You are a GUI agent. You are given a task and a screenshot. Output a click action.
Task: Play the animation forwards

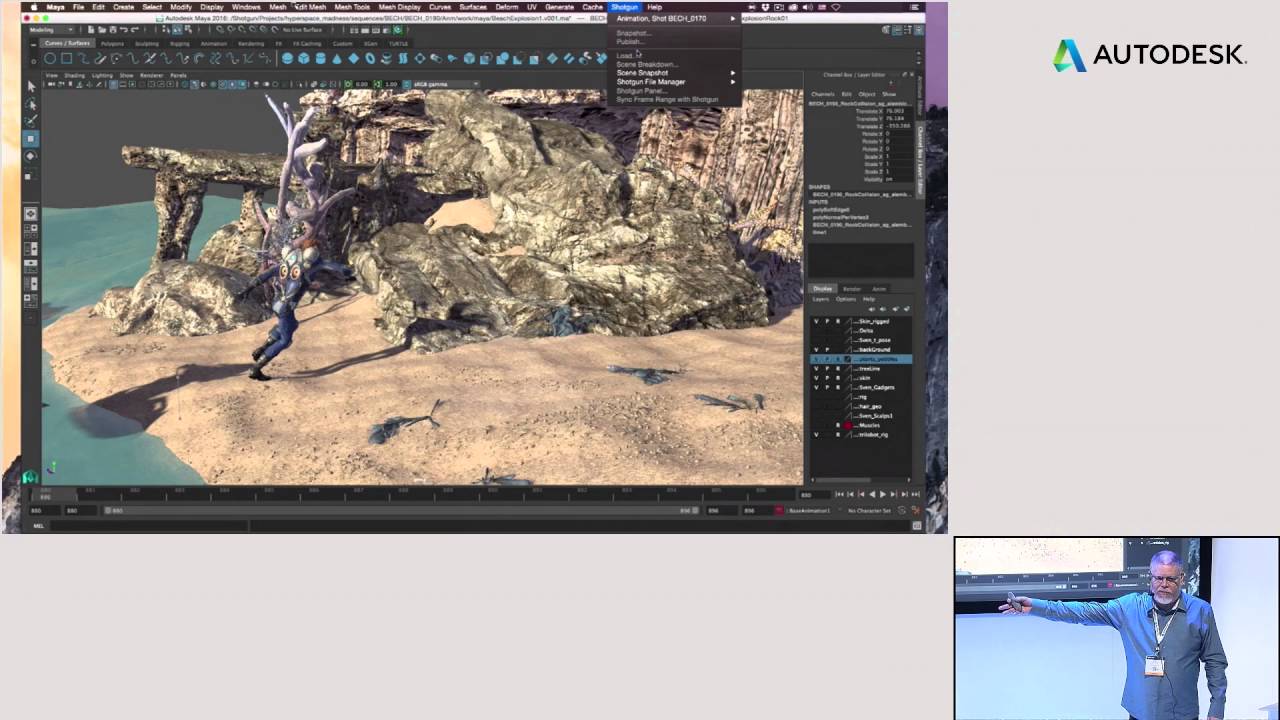pyautogui.click(x=883, y=494)
